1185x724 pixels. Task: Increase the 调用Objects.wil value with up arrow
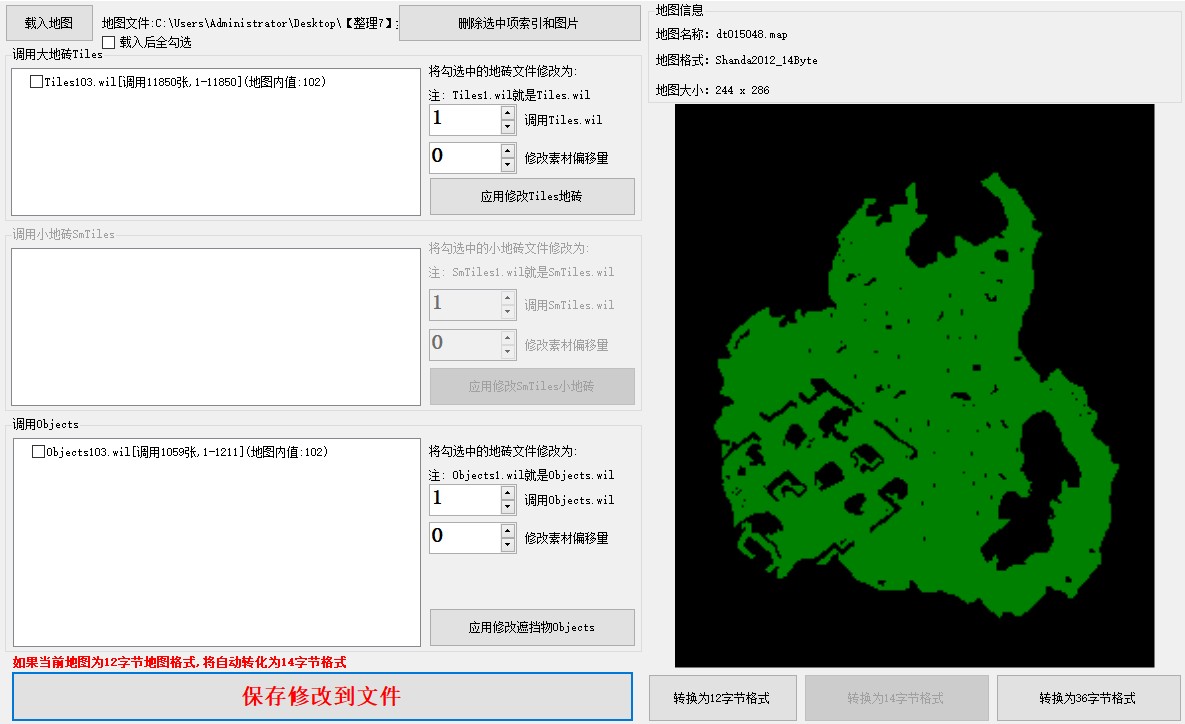(x=508, y=493)
